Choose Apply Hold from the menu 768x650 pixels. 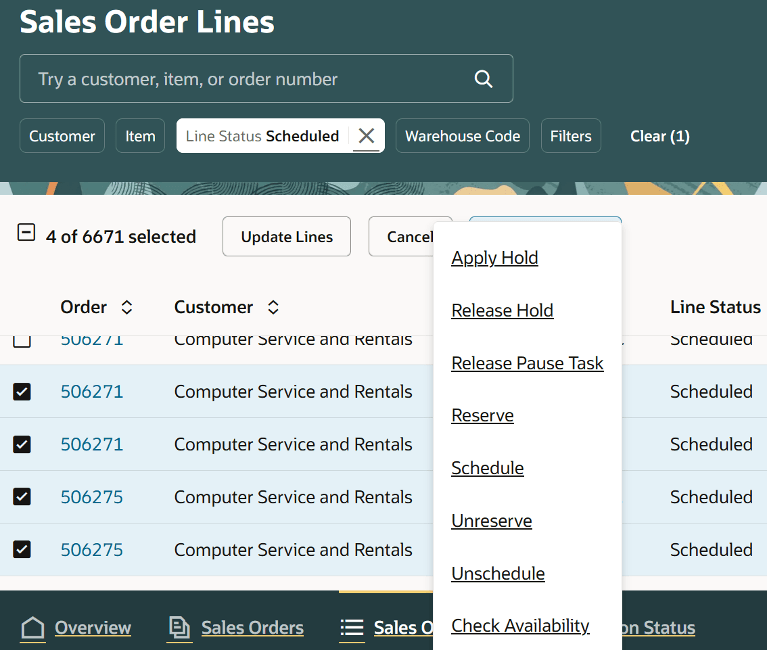[x=495, y=258]
